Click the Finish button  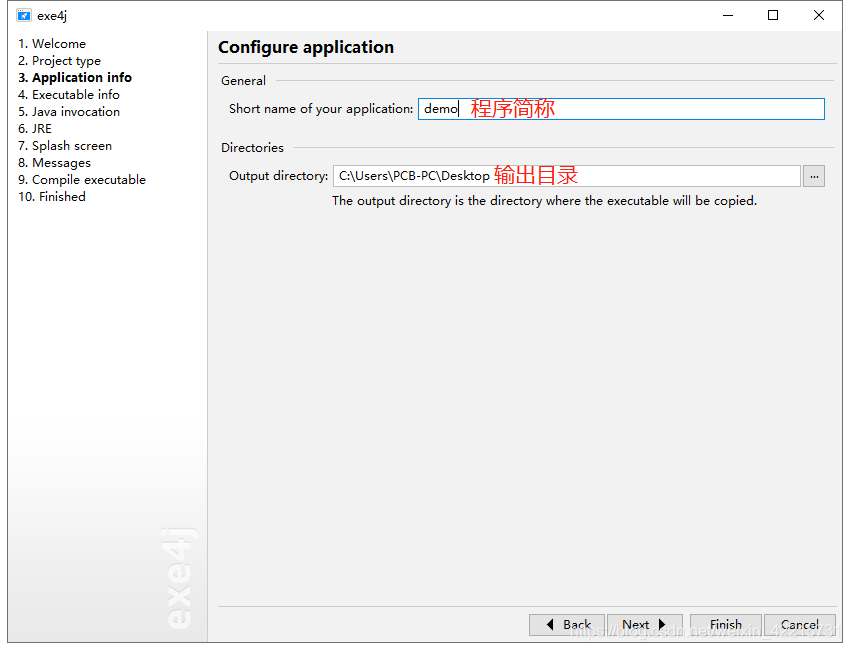[726, 624]
